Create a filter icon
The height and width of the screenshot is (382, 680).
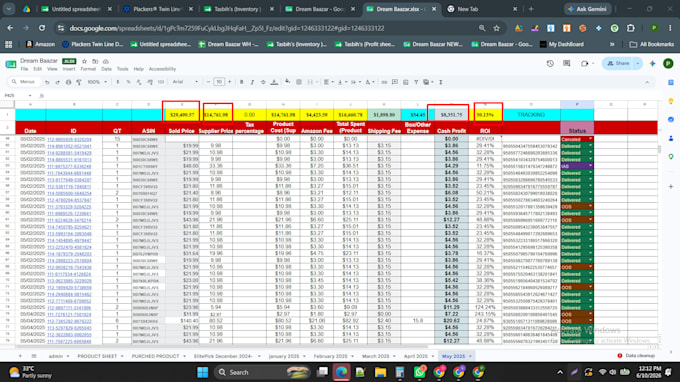pyautogui.click(x=416, y=82)
